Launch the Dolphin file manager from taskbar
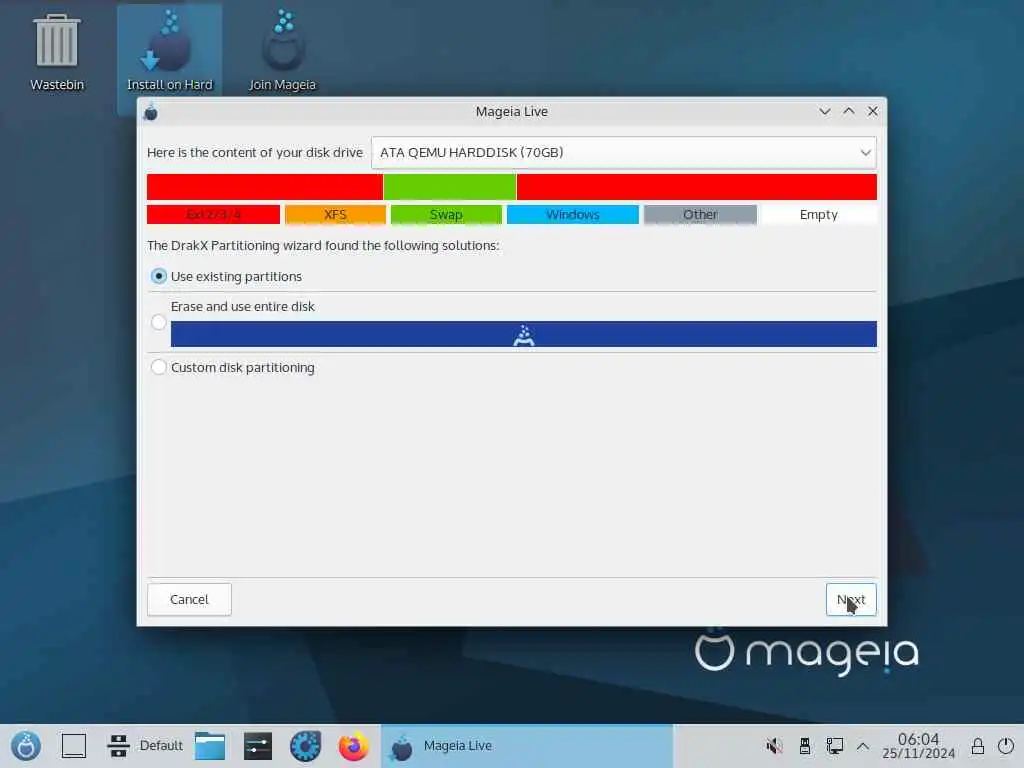Screen dimensions: 1024x768 pos(210,746)
